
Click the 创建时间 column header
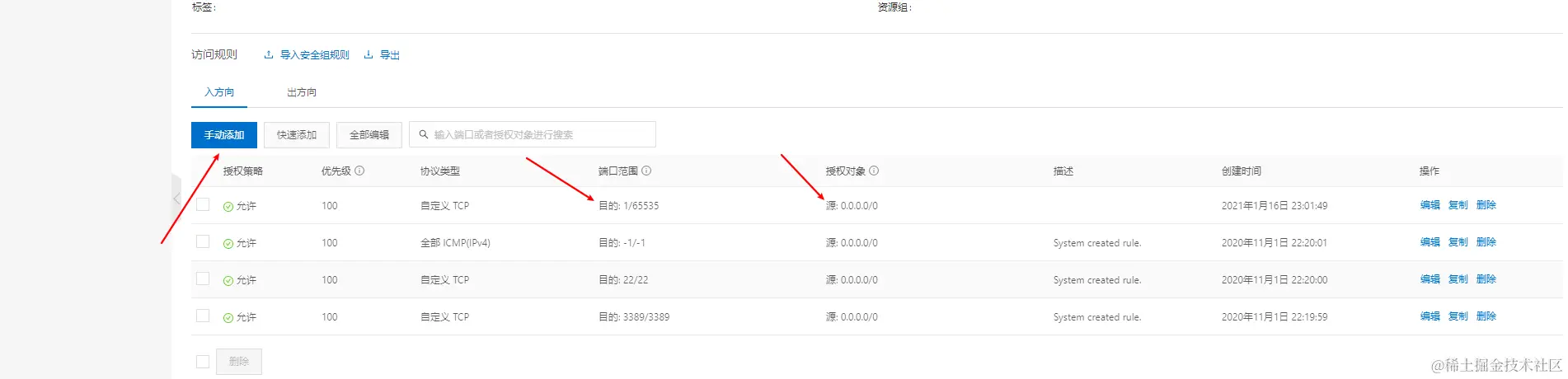[1242, 171]
